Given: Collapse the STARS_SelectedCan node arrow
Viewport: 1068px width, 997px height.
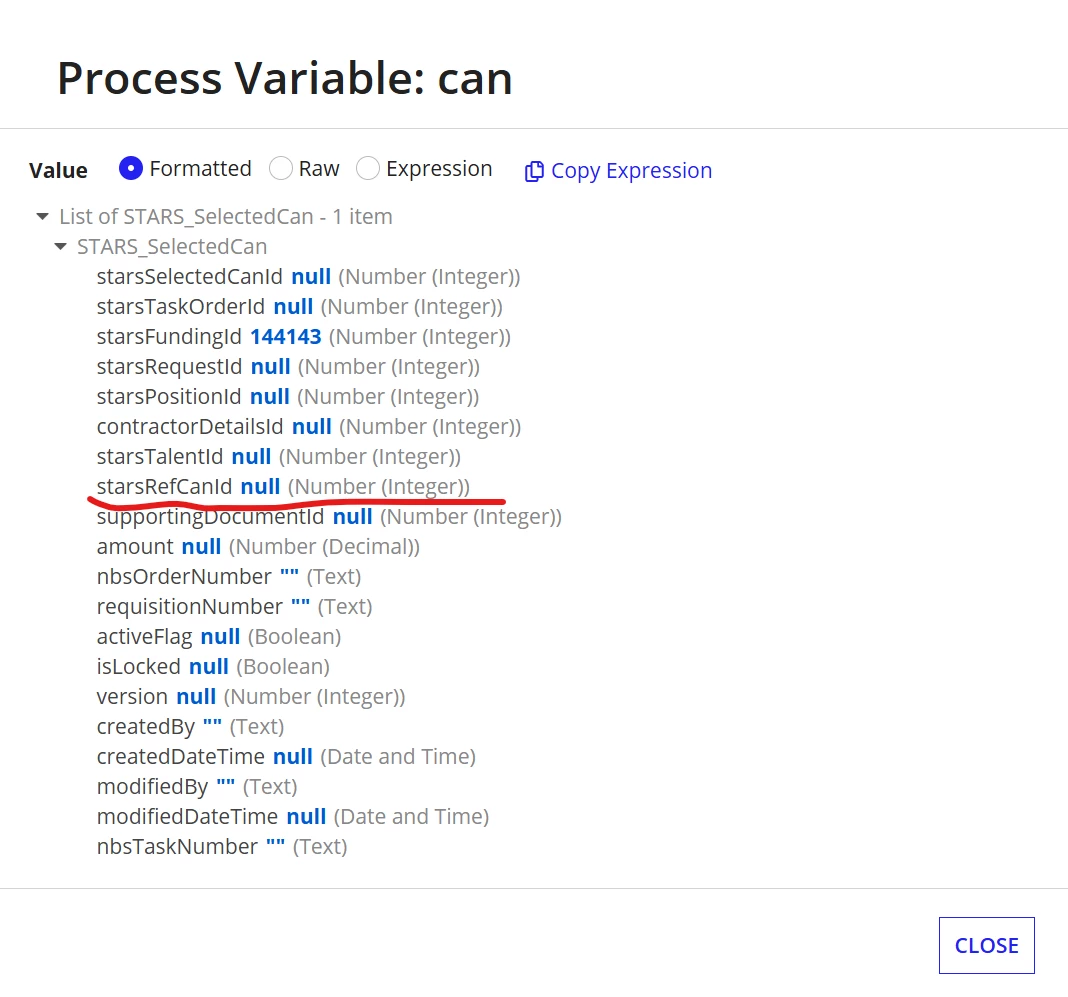Looking at the screenshot, I should click(61, 247).
